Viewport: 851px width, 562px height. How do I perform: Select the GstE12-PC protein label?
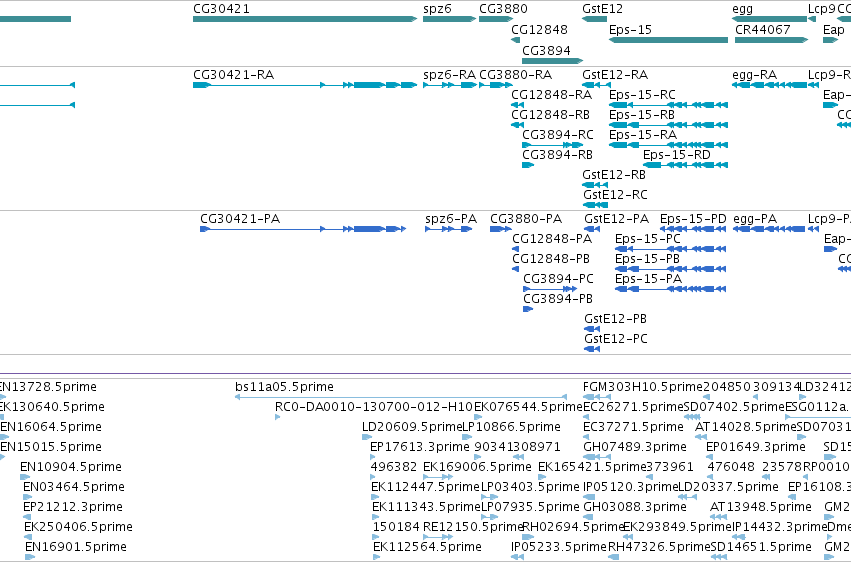pos(616,339)
